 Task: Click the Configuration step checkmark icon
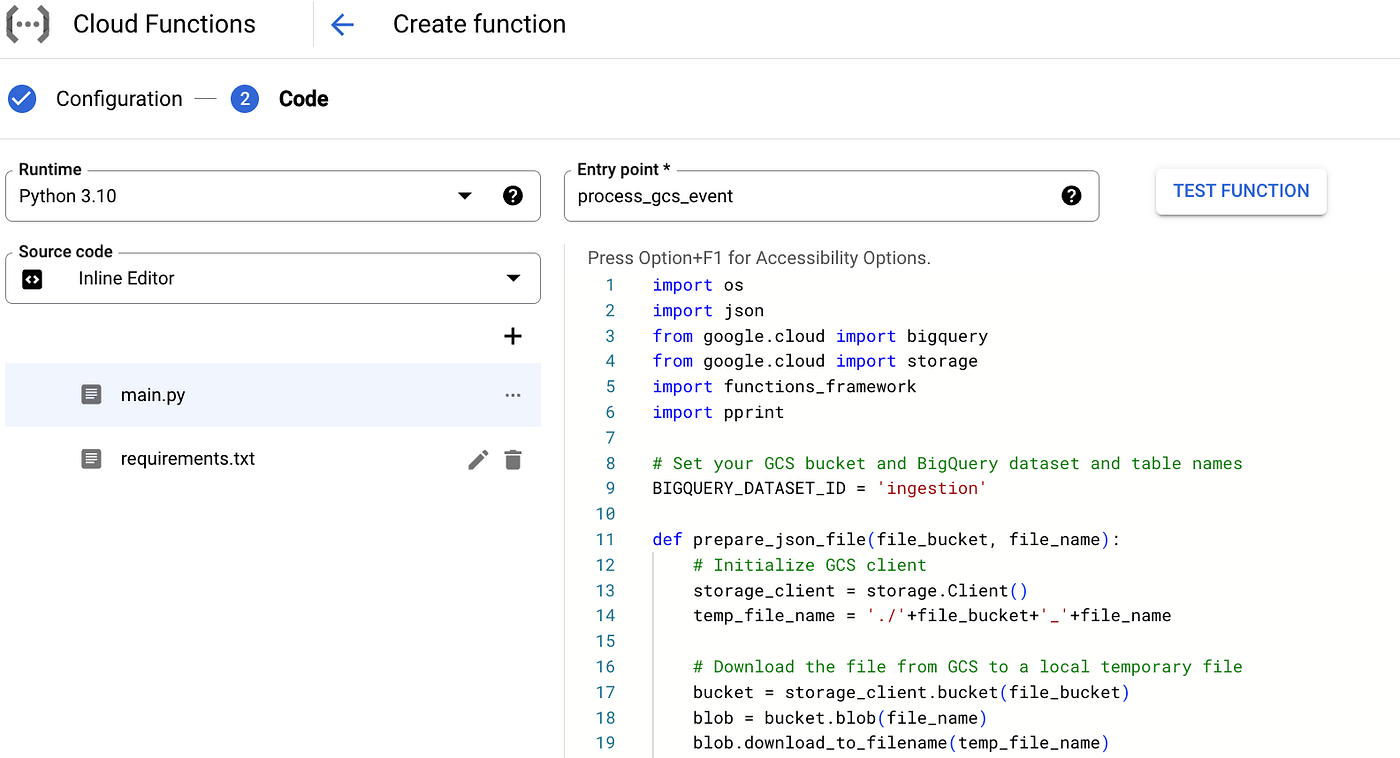click(22, 99)
